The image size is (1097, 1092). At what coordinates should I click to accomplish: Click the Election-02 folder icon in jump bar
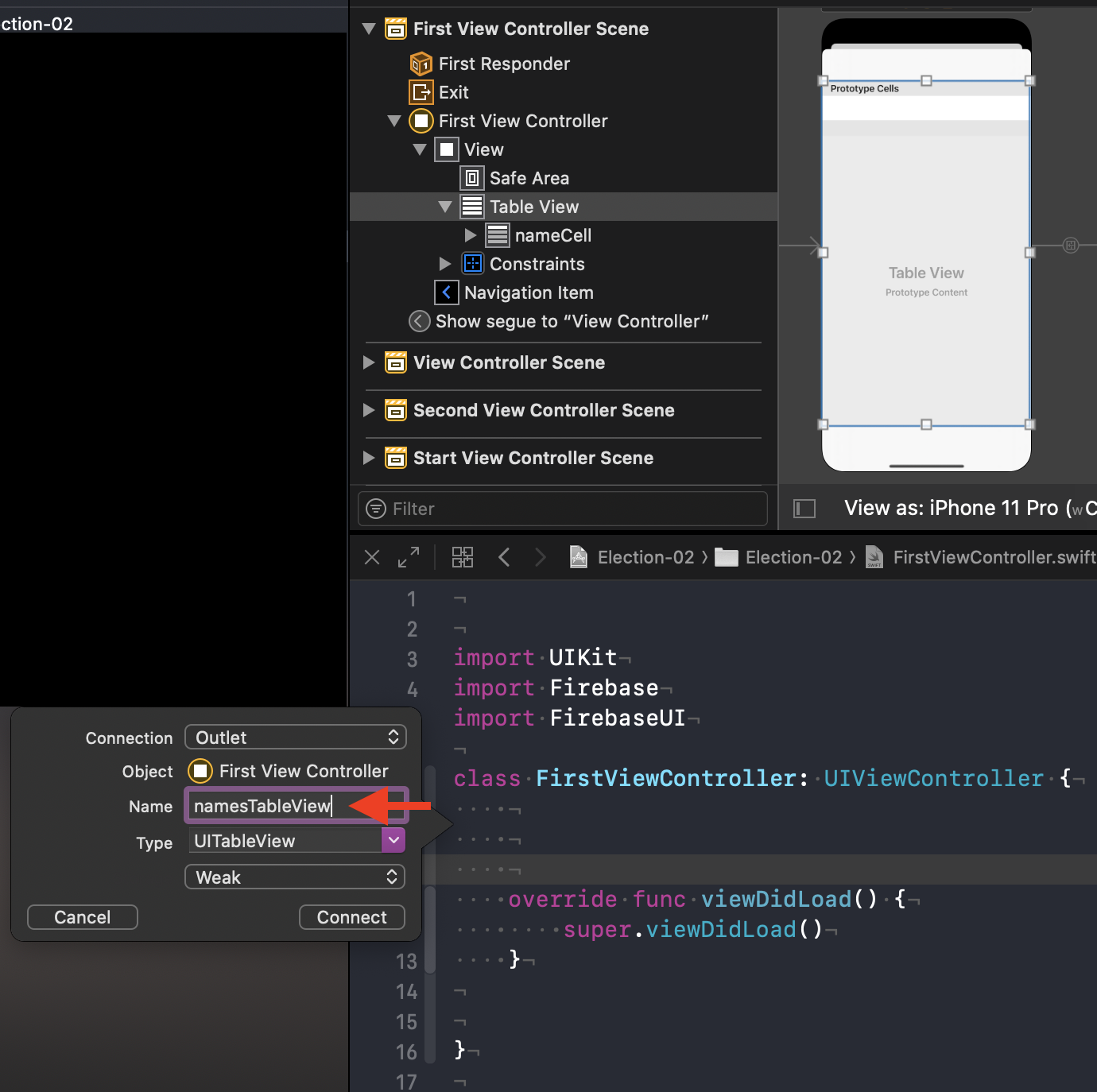point(727,557)
